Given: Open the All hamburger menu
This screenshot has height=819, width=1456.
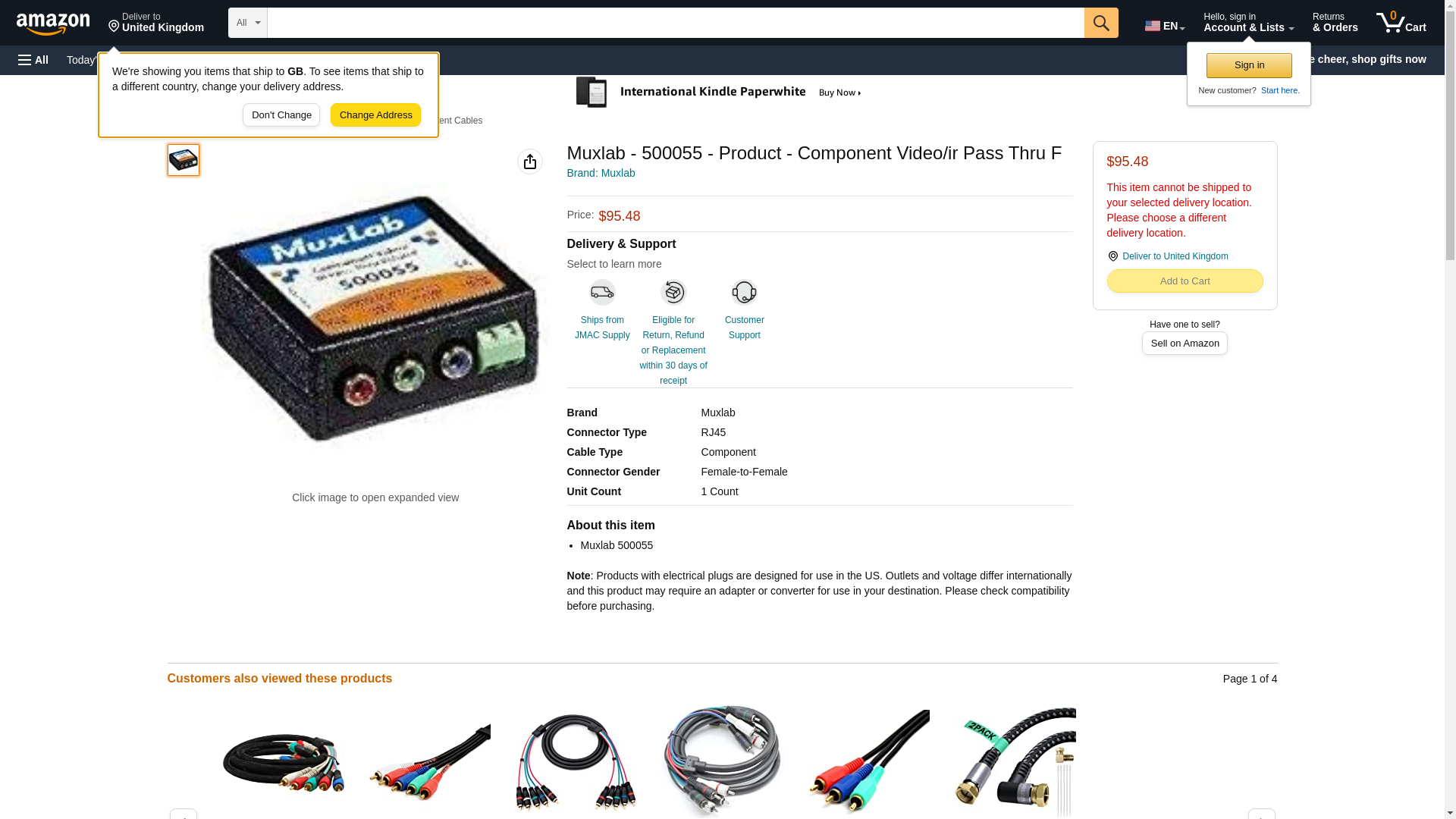Looking at the screenshot, I should (33, 60).
